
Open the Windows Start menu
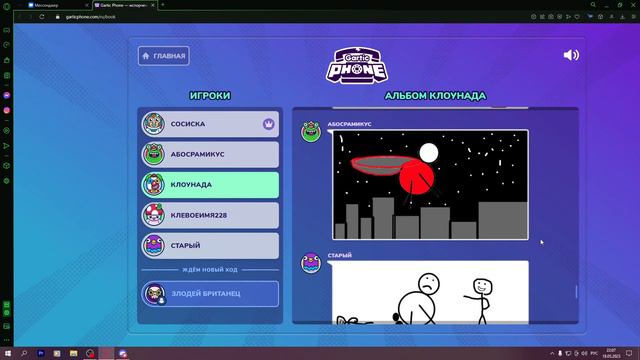point(7,353)
